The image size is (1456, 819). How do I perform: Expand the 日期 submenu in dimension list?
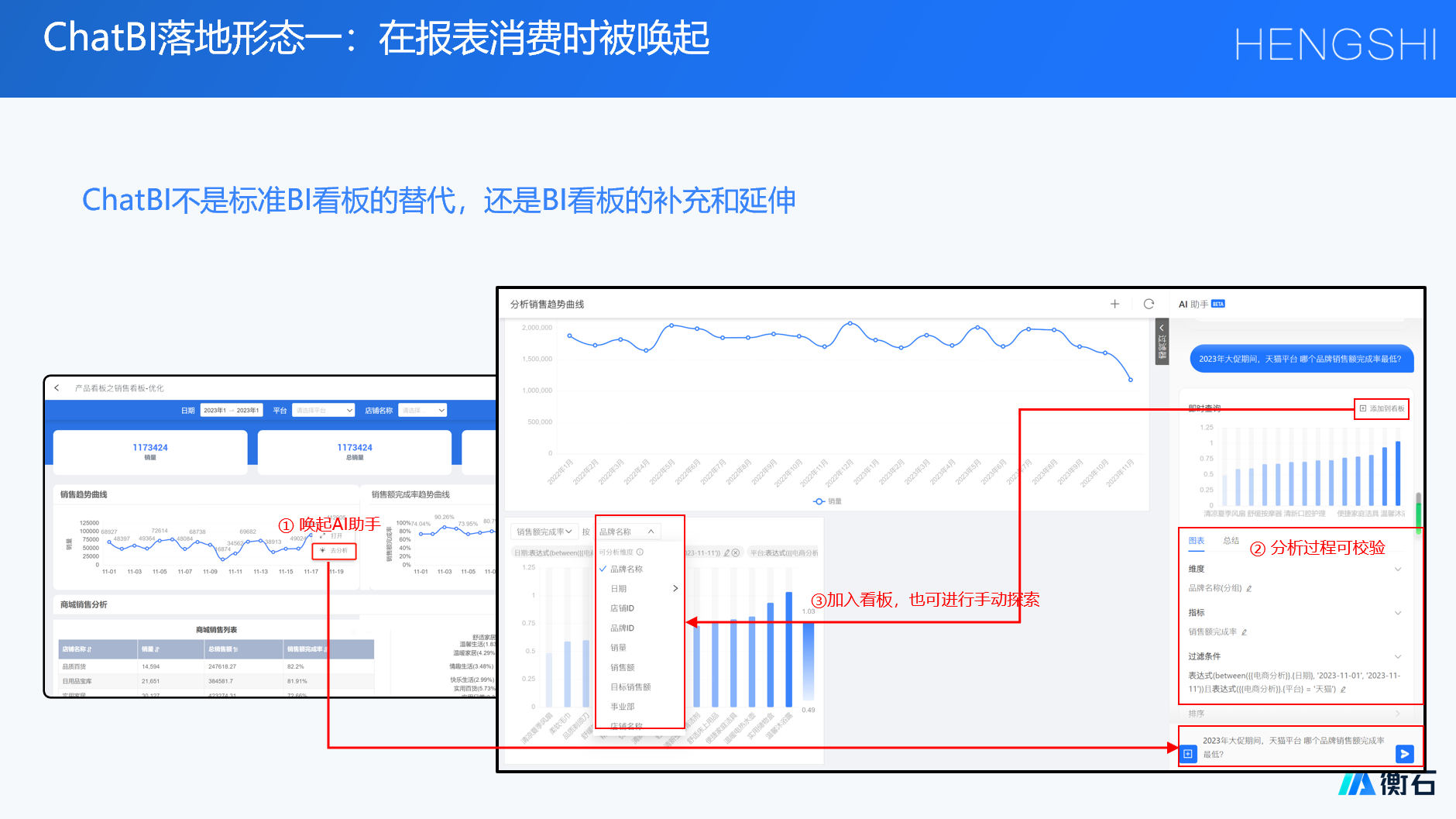point(675,588)
